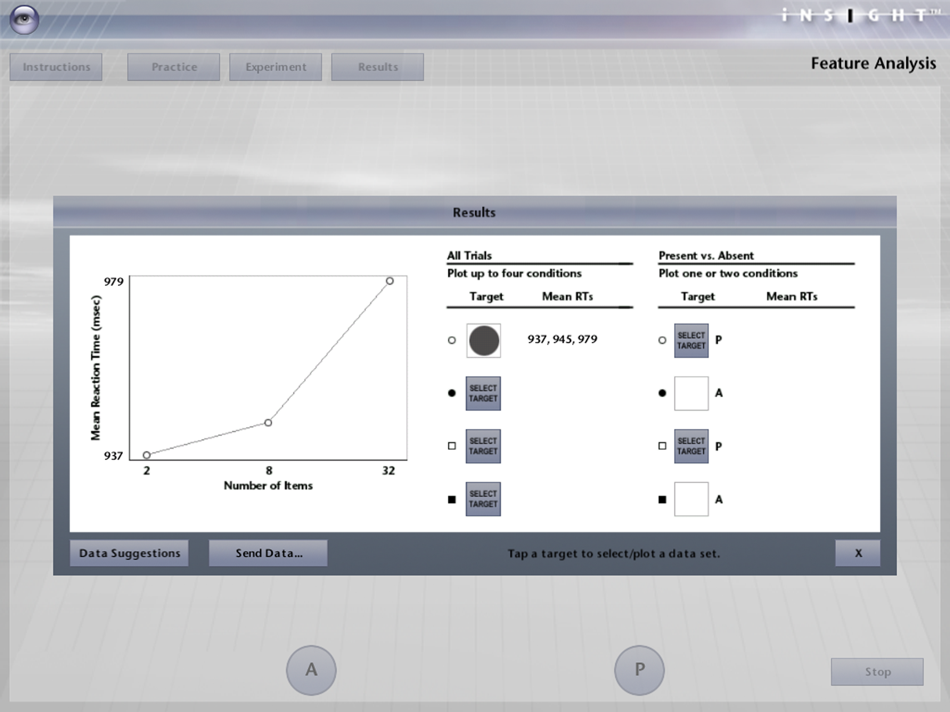Click the All Trials heading
Image resolution: width=950 pixels, height=712 pixels.
[470, 256]
